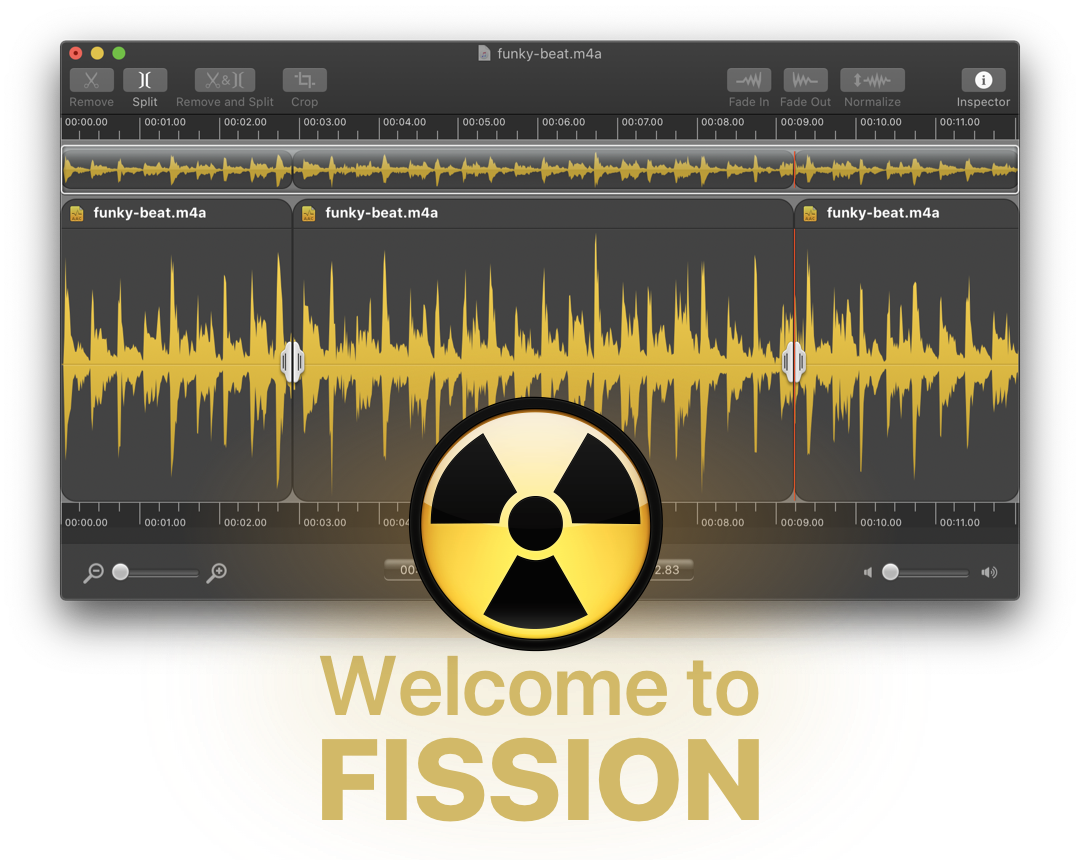
Task: Activate the Crop tool icon
Action: point(304,80)
